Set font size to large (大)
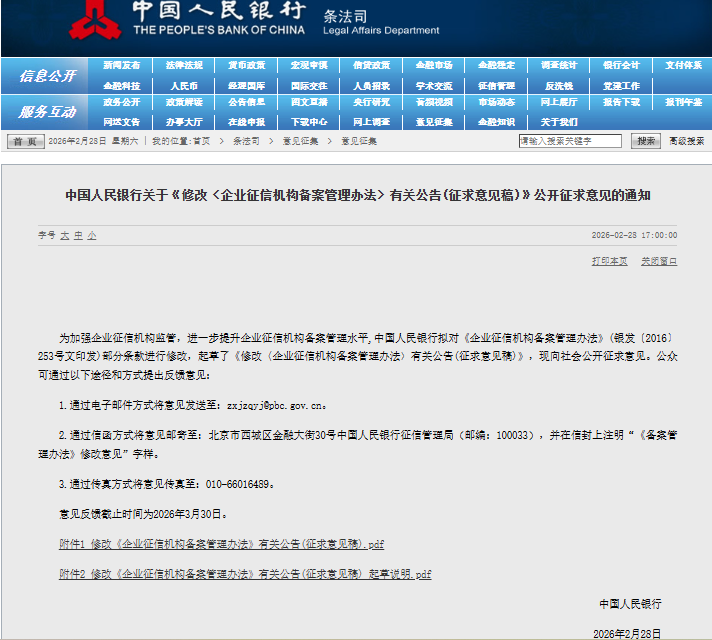 coord(64,235)
